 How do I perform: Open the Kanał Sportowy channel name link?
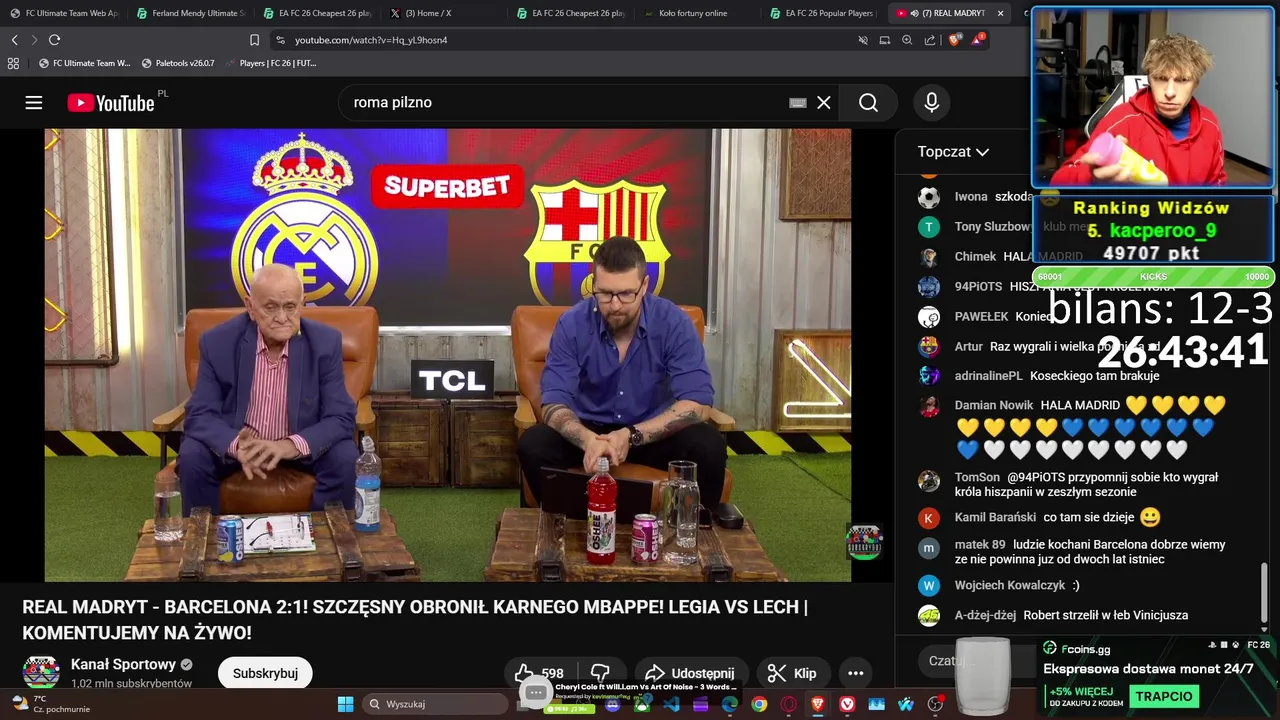point(123,664)
